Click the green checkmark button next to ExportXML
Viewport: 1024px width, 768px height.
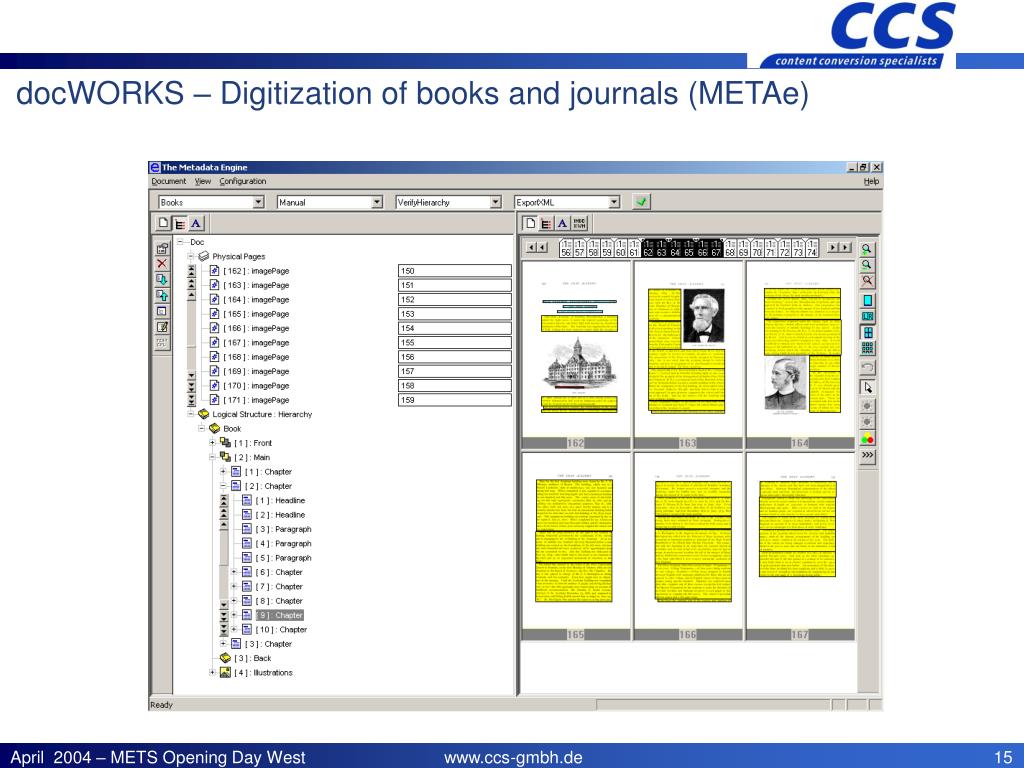(641, 202)
